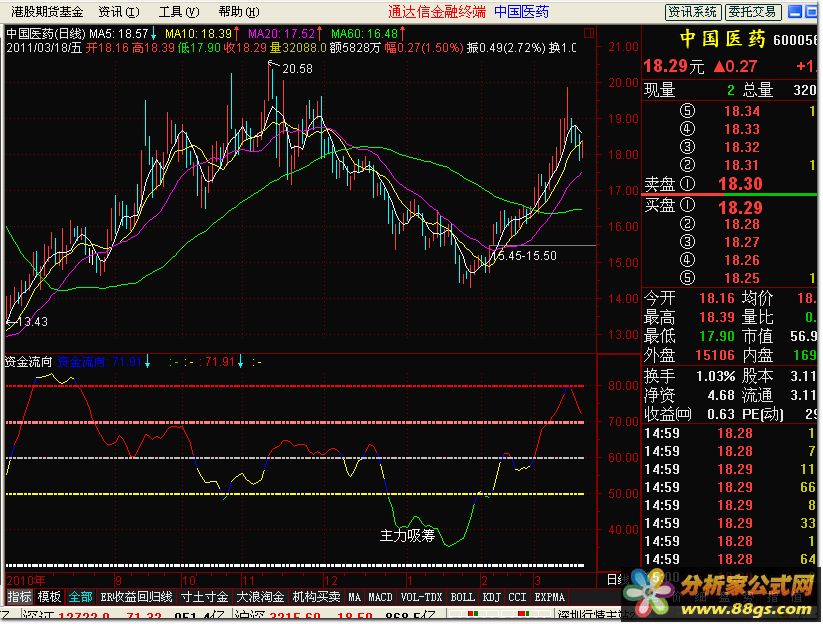Click sell level ④ price 18.33
Screen dimensions: 823x624
click(x=741, y=129)
